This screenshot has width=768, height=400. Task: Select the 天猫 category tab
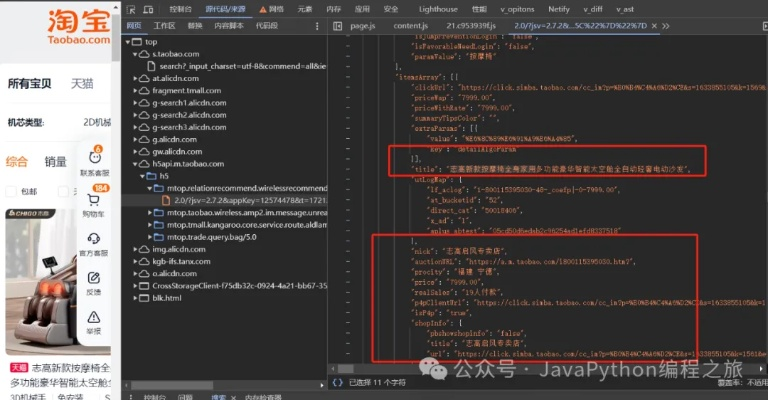(x=82, y=83)
